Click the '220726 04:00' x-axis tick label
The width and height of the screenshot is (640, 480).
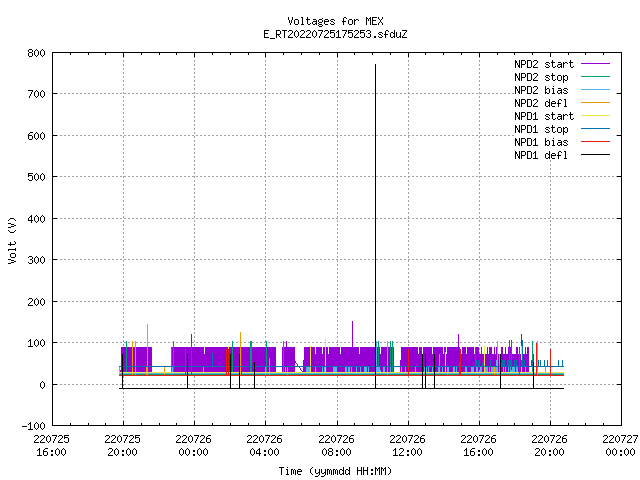264,446
